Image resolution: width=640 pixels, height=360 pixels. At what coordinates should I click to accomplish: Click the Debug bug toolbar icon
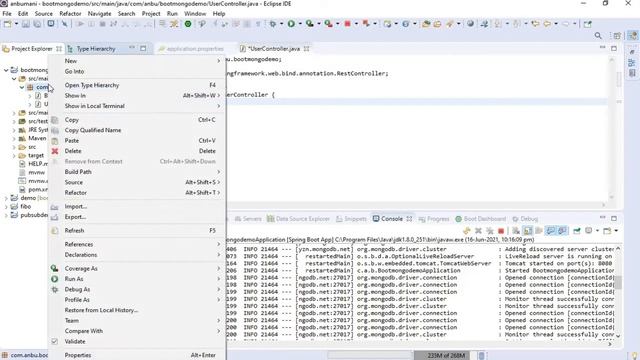point(273,24)
